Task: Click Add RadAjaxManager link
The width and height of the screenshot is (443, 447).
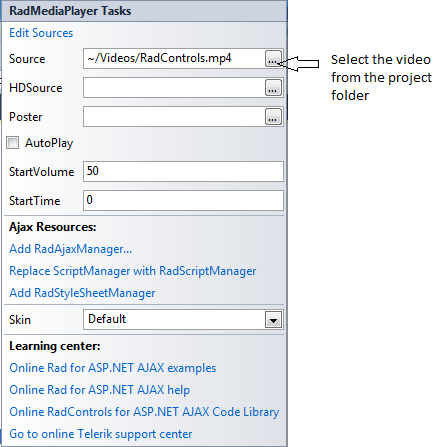Action: coord(71,249)
